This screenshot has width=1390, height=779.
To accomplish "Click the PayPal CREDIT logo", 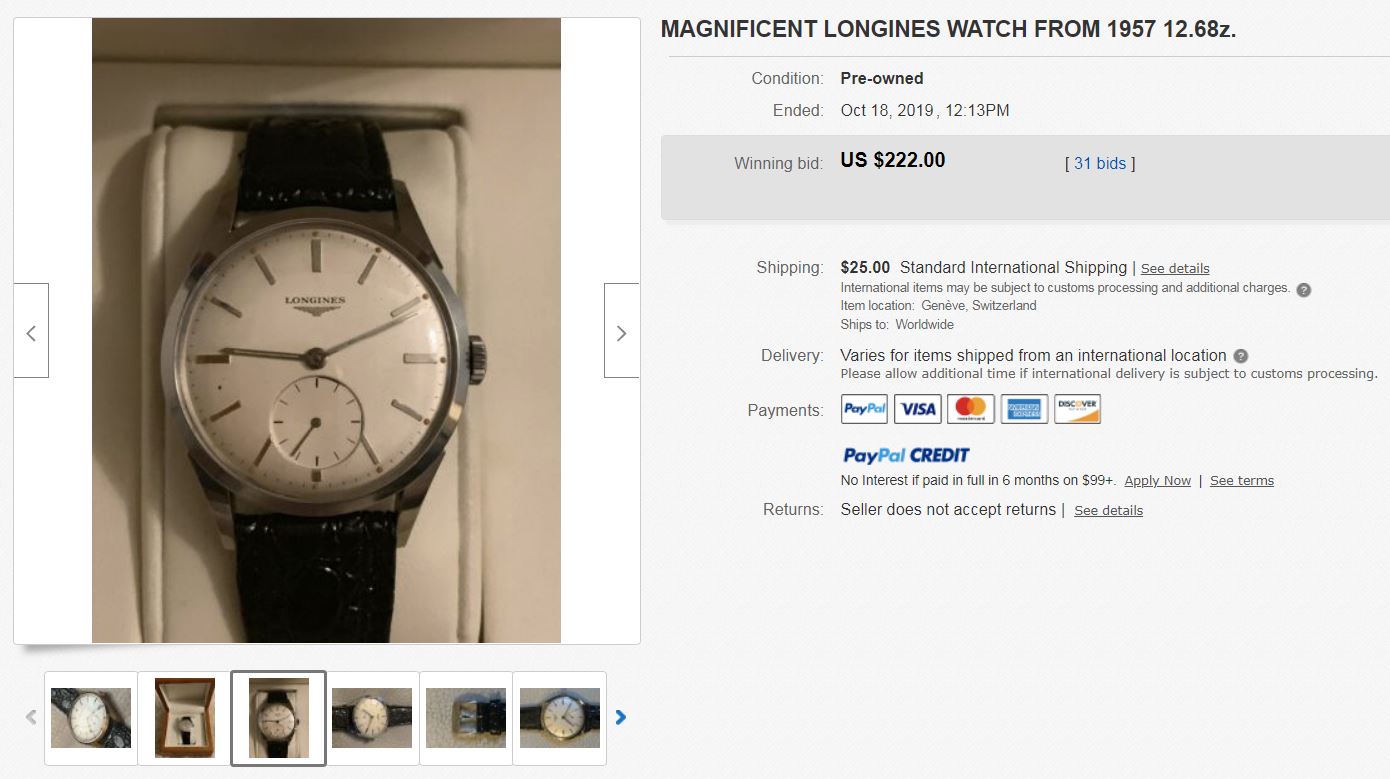I will click(906, 456).
